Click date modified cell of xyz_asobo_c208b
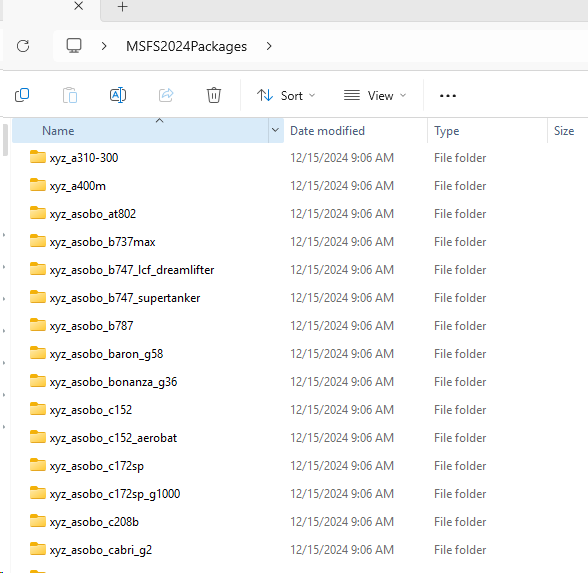The height and width of the screenshot is (573, 588). coord(342,522)
